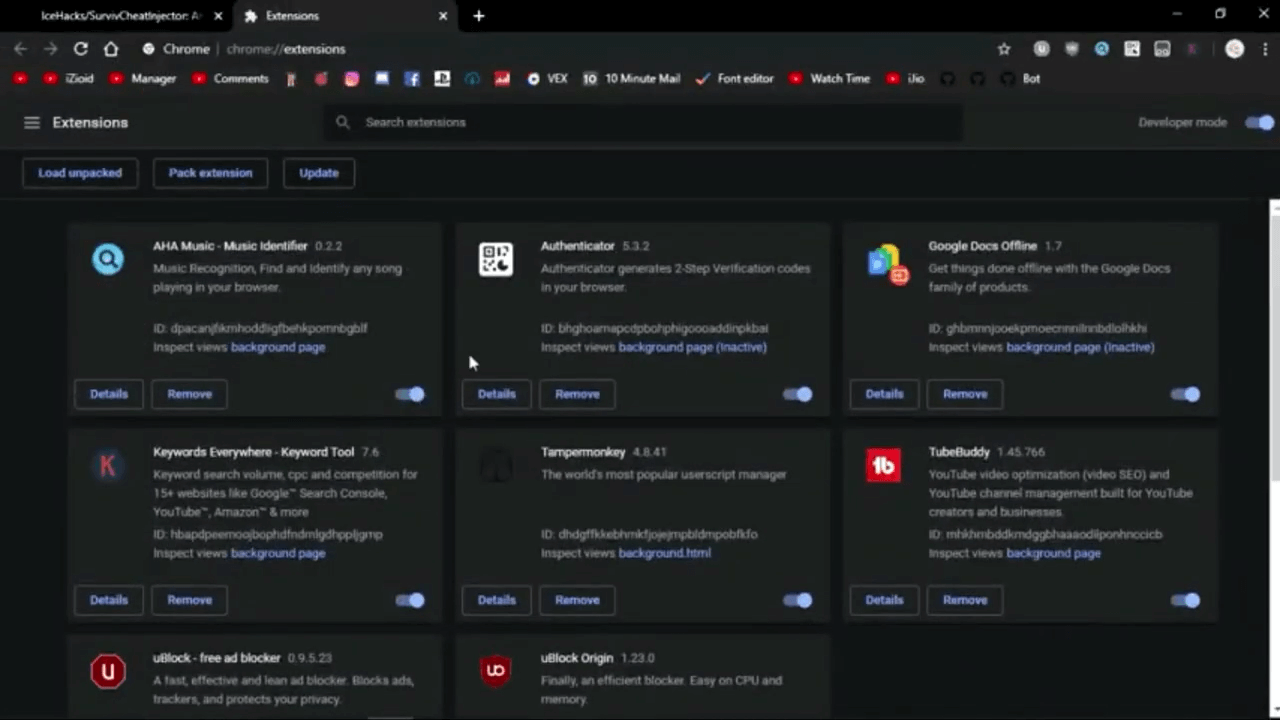
Task: Open the Extensions hamburger menu
Action: click(32, 122)
